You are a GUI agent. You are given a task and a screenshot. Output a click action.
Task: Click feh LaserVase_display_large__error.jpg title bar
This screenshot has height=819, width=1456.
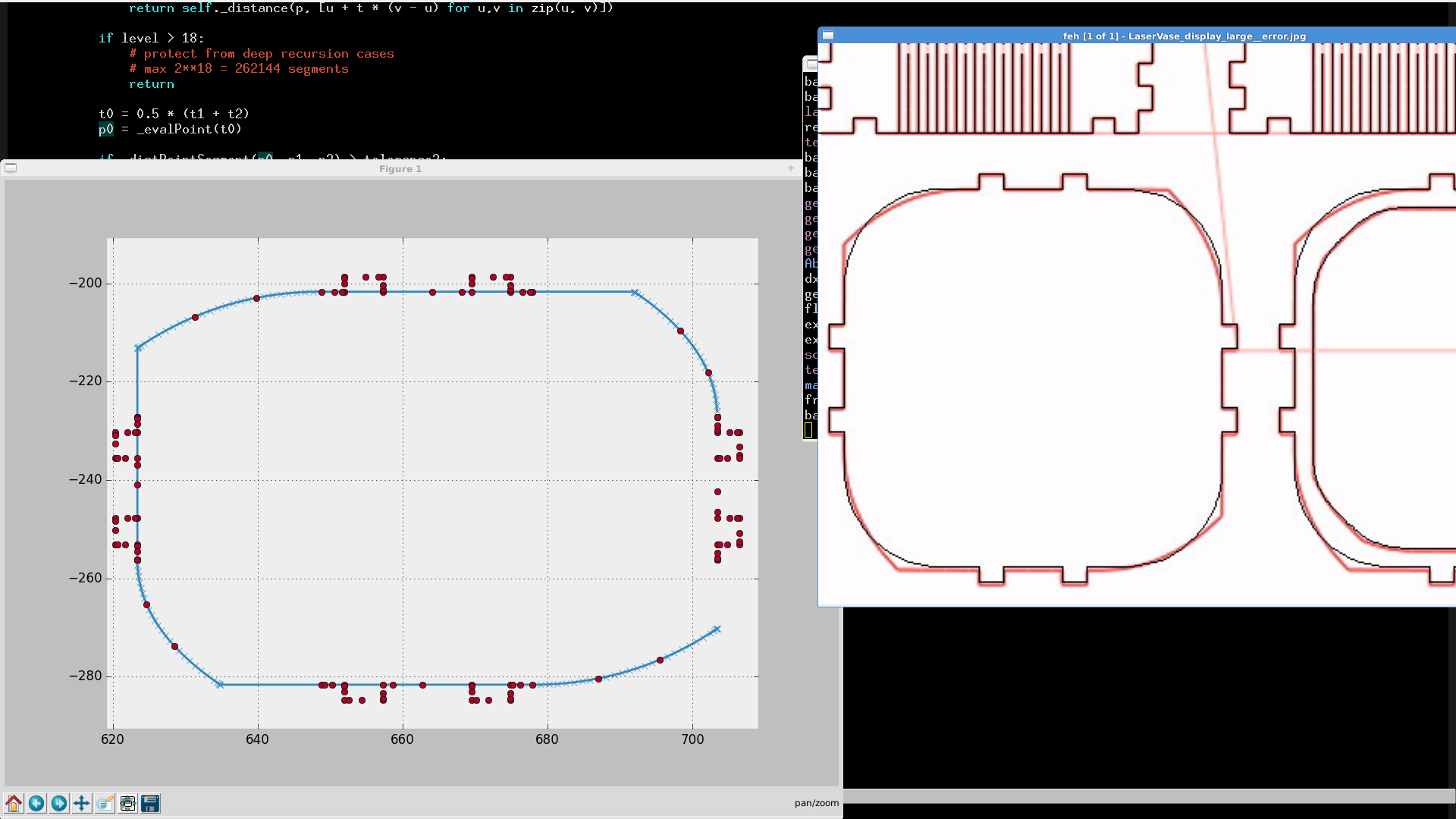click(x=1183, y=36)
